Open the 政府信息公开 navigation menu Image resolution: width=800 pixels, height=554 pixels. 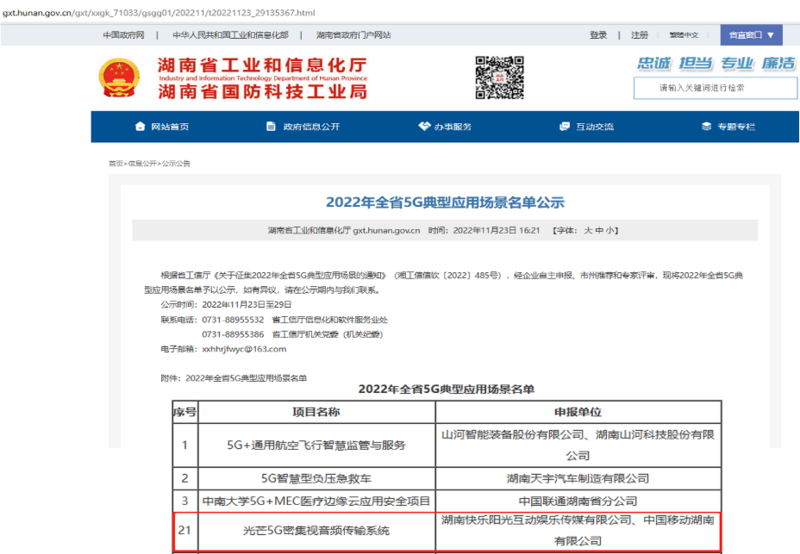(x=311, y=127)
